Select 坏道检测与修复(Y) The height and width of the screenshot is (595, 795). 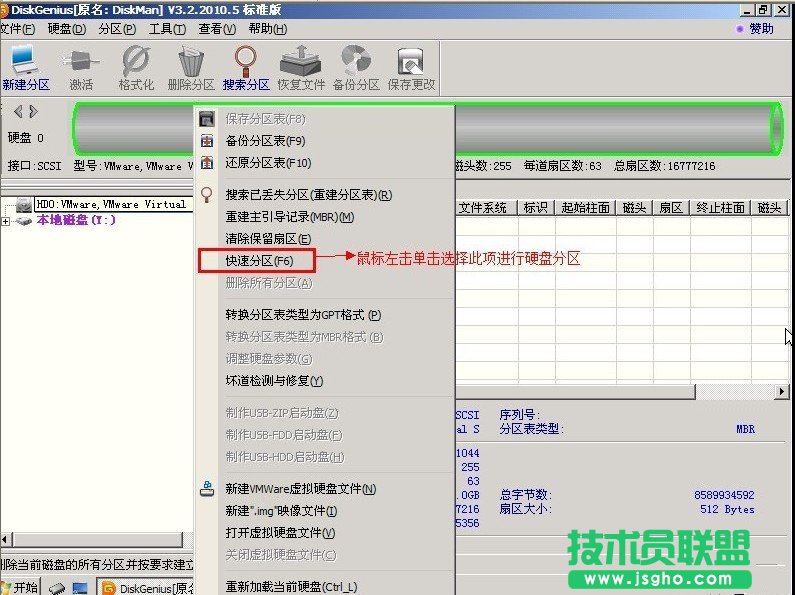pyautogui.click(x=274, y=381)
